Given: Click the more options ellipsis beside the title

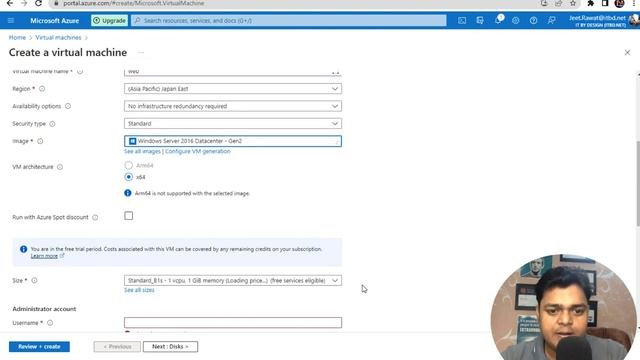Looking at the screenshot, I should coord(141,53).
